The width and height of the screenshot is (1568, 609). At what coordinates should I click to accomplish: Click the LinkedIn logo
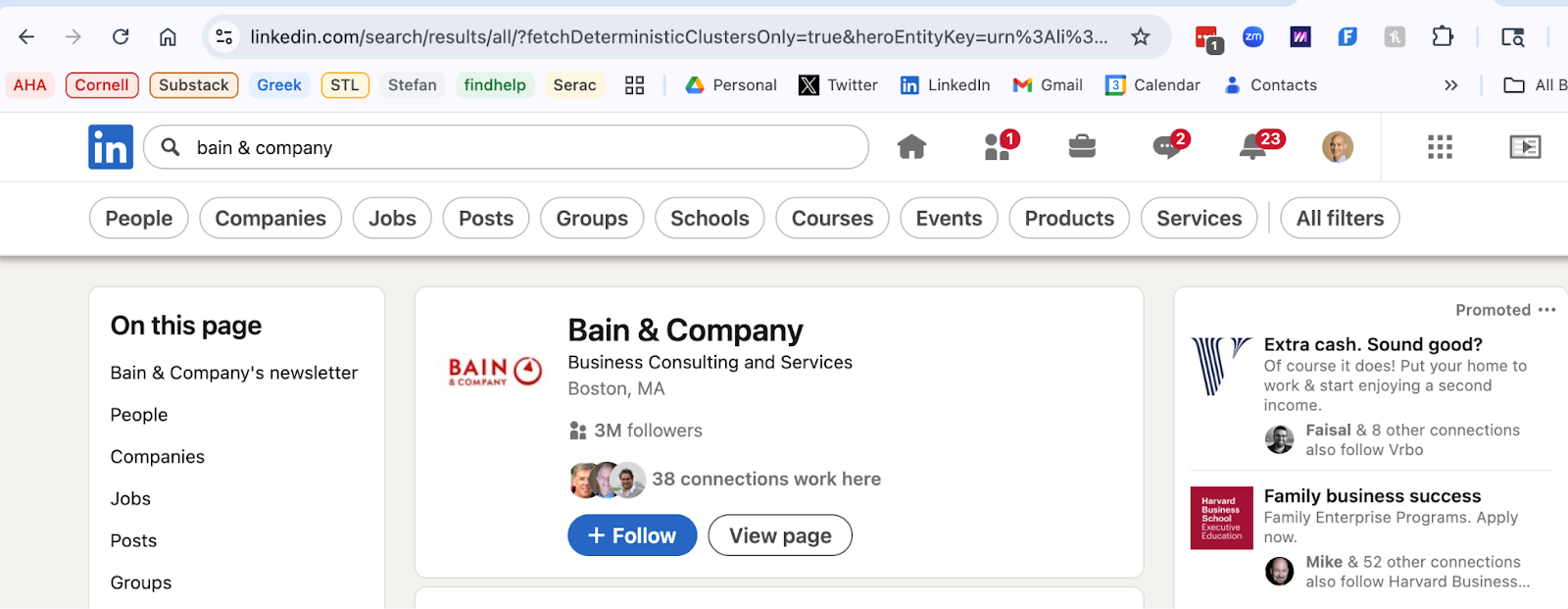[x=111, y=147]
